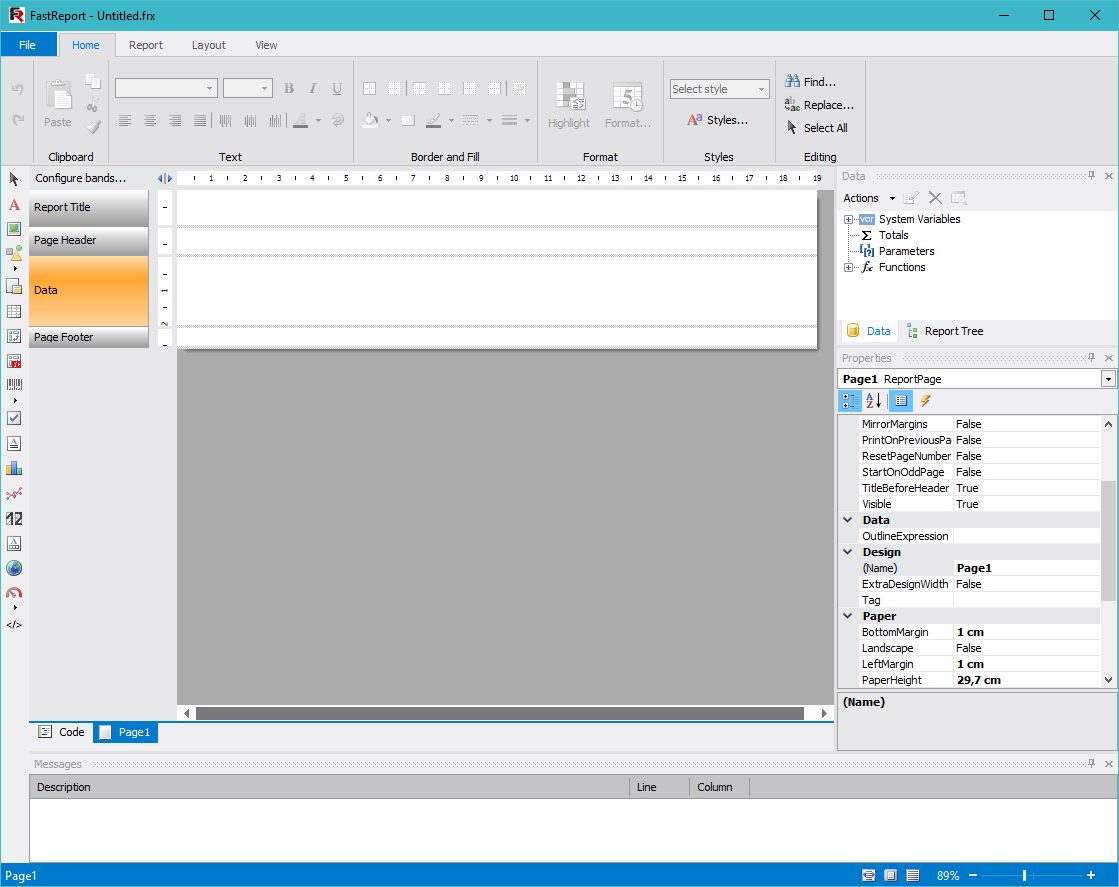Select the pointer tool in the left toolbar
This screenshot has width=1119, height=887.
[14, 178]
